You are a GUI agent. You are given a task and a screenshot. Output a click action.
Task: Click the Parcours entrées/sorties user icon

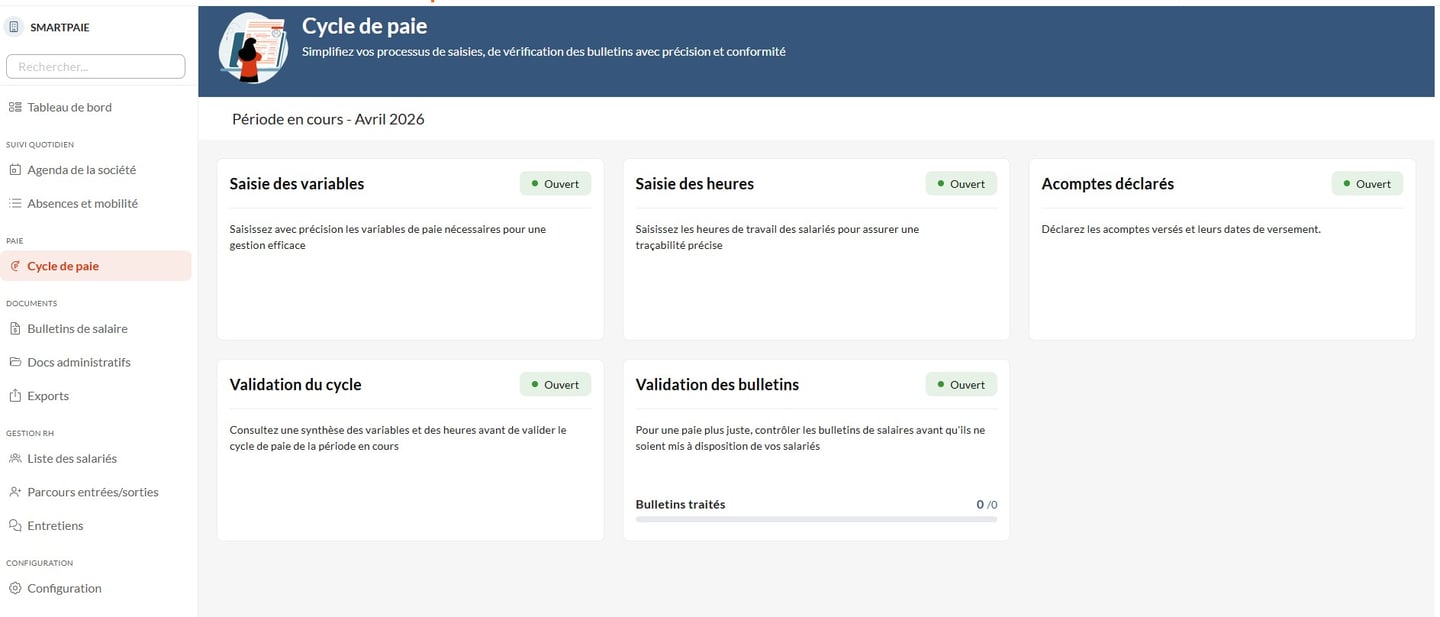(x=15, y=492)
